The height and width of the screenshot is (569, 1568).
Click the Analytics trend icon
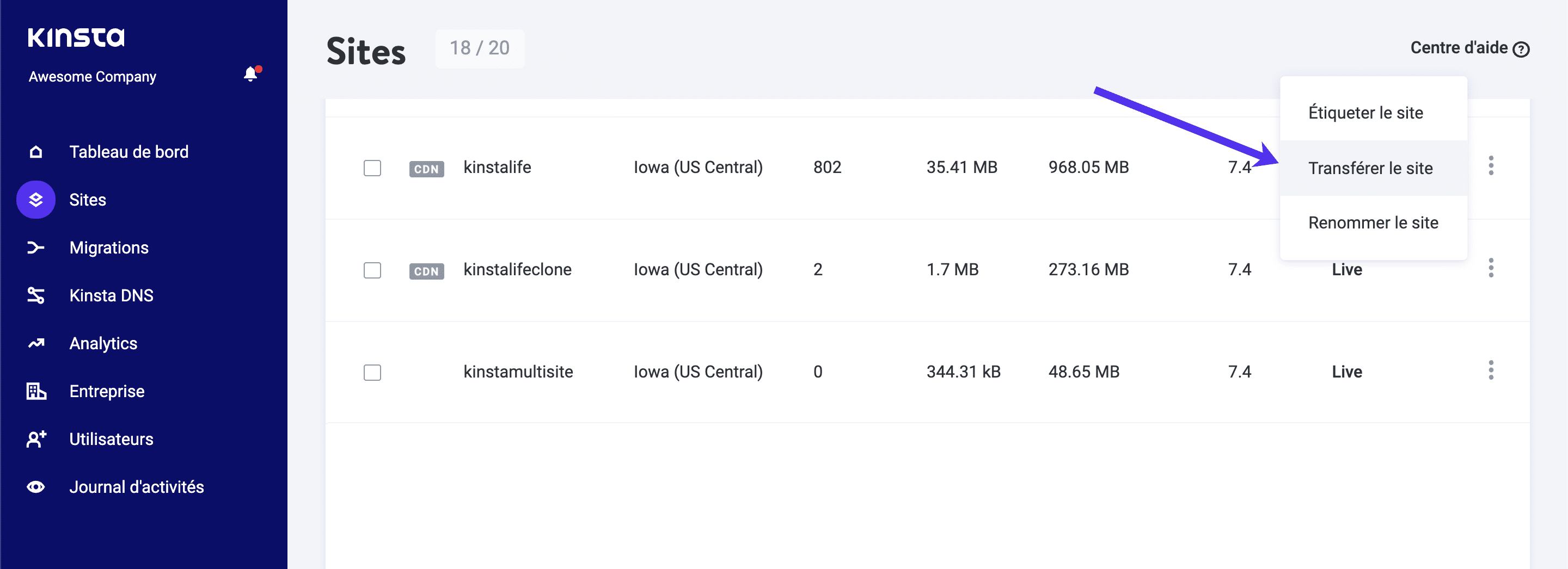pyautogui.click(x=36, y=343)
